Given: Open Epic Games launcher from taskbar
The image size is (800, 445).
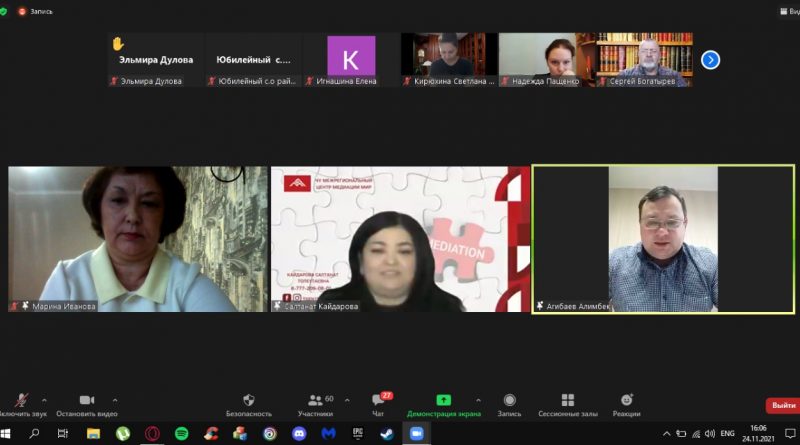Looking at the screenshot, I should 358,434.
